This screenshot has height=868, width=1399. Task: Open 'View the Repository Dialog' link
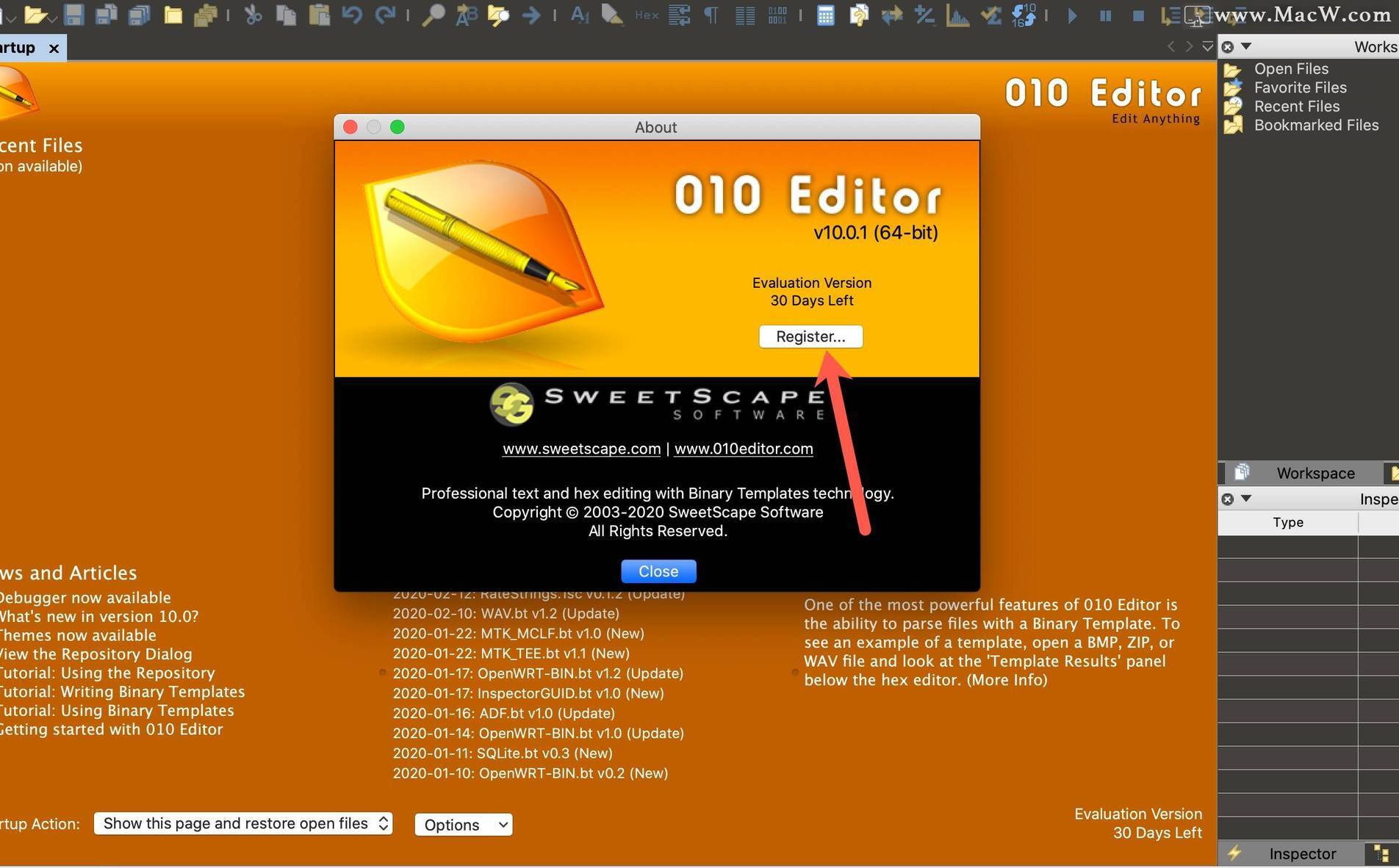coord(96,654)
